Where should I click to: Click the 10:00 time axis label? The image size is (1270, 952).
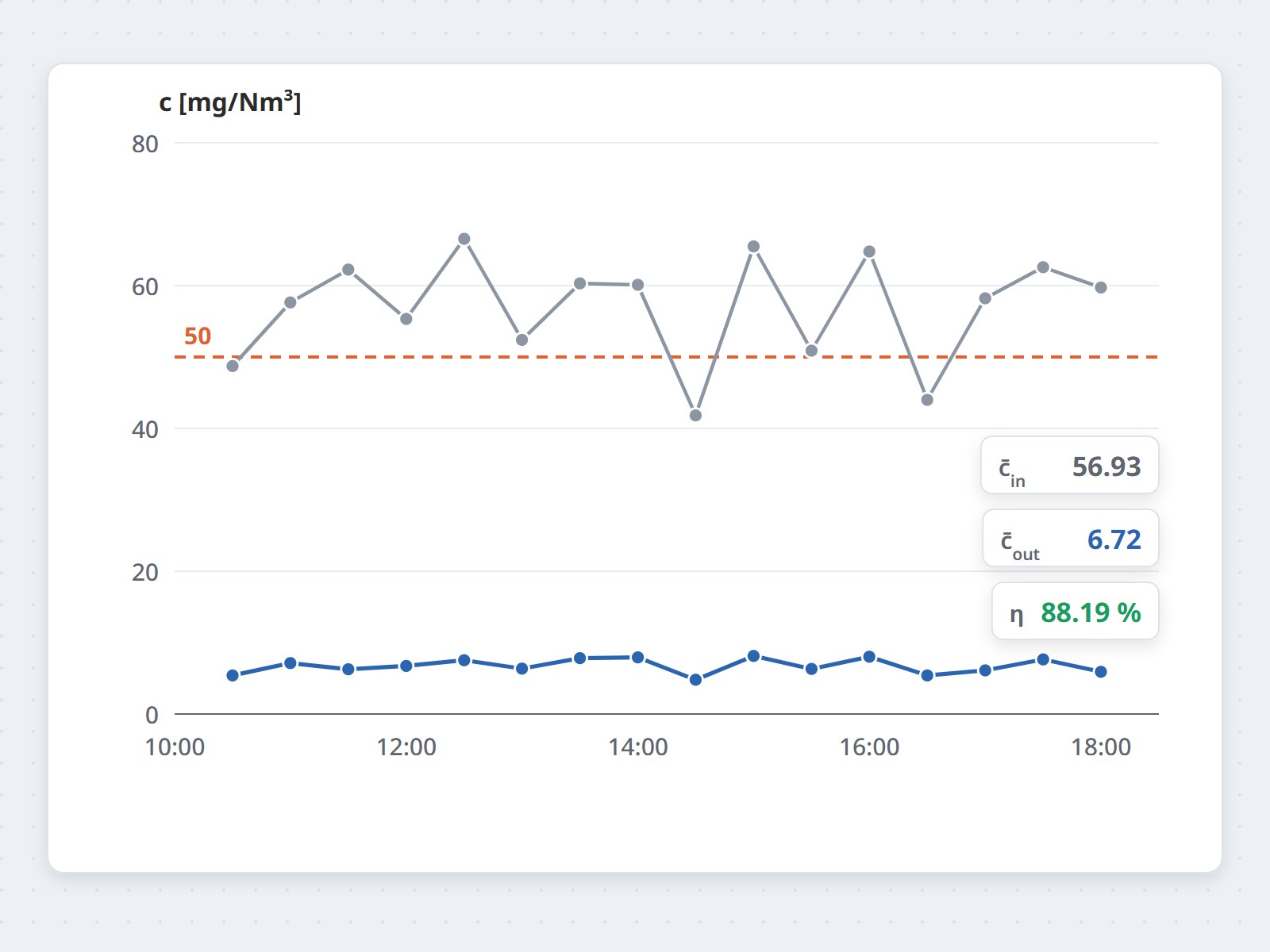pos(175,747)
